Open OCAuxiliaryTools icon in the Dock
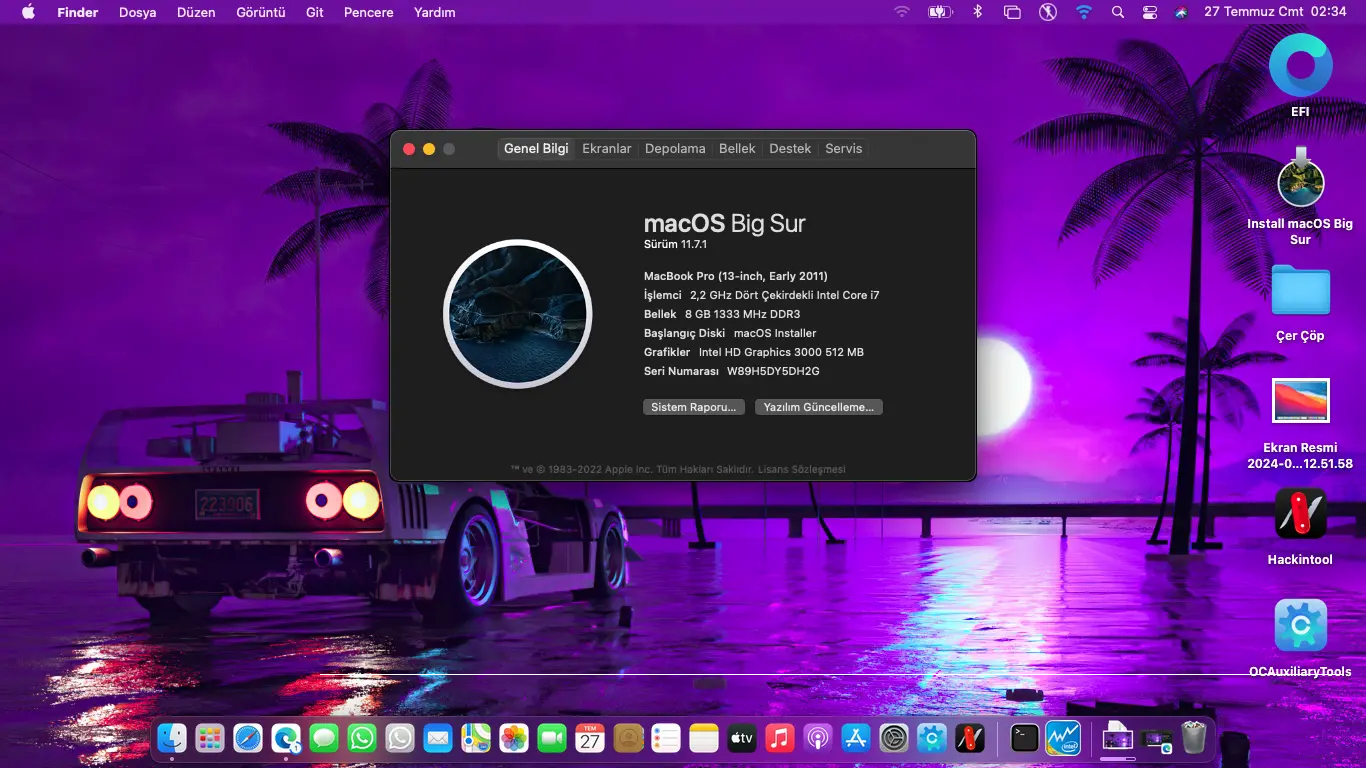1366x768 pixels. 932,738
